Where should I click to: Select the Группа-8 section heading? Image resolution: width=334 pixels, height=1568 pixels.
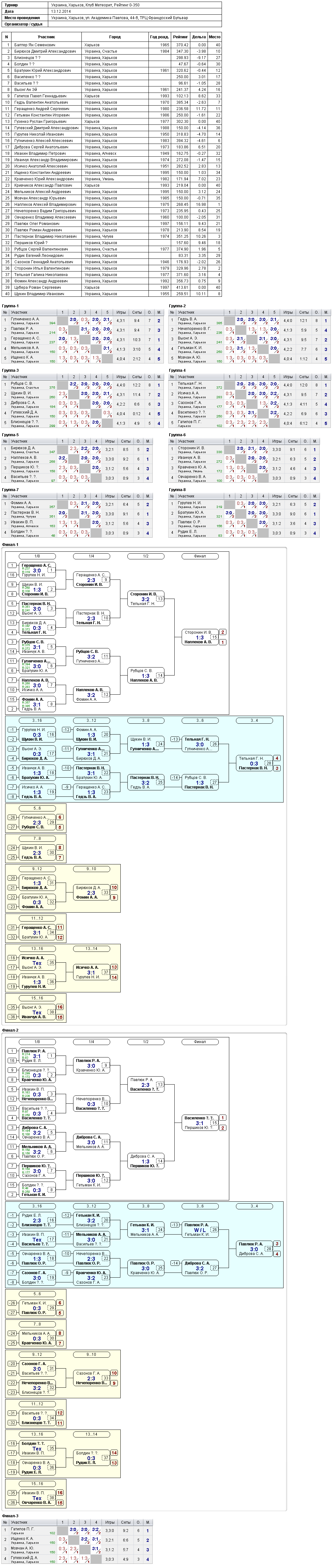point(177,489)
